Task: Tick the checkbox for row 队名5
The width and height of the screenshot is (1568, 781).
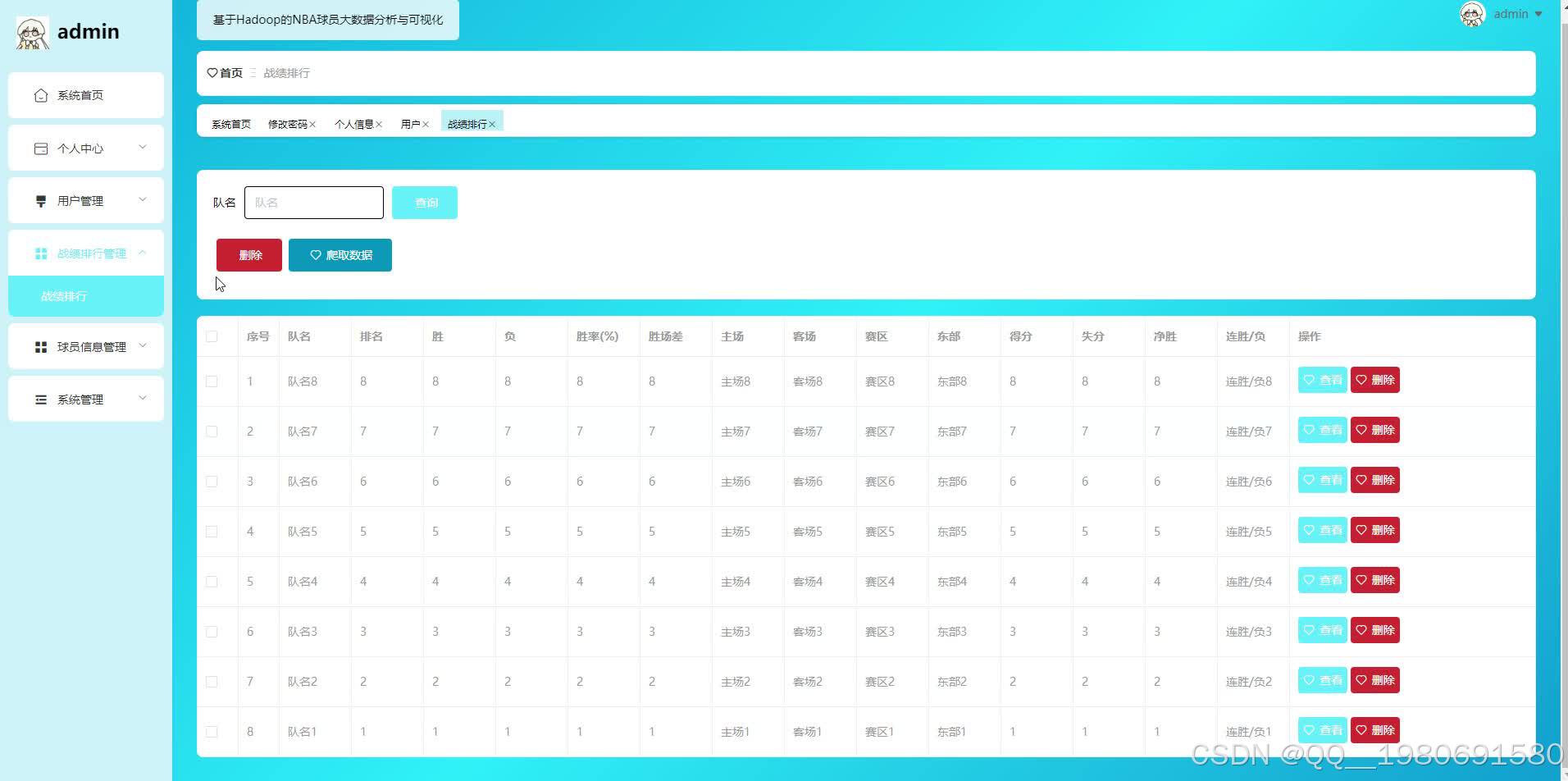Action: click(x=212, y=532)
